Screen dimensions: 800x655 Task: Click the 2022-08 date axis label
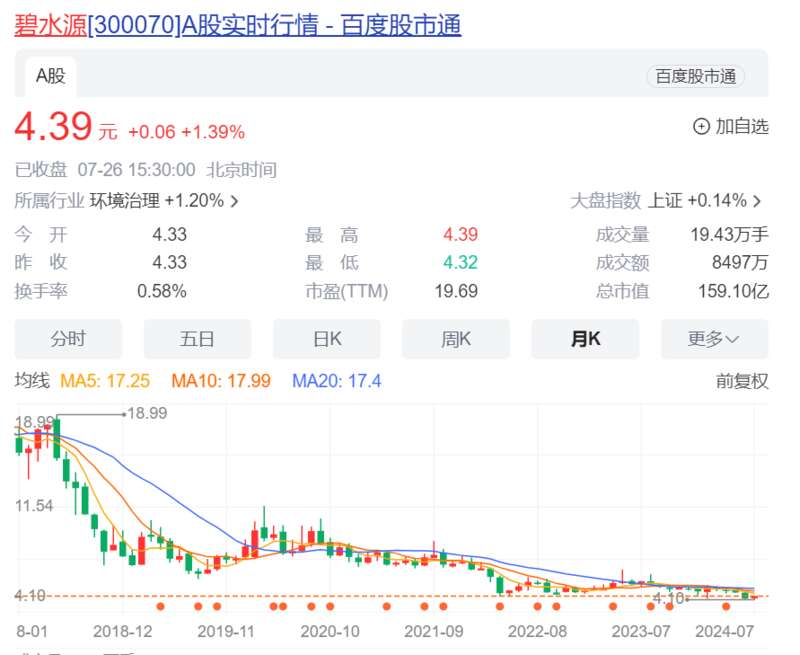(537, 632)
